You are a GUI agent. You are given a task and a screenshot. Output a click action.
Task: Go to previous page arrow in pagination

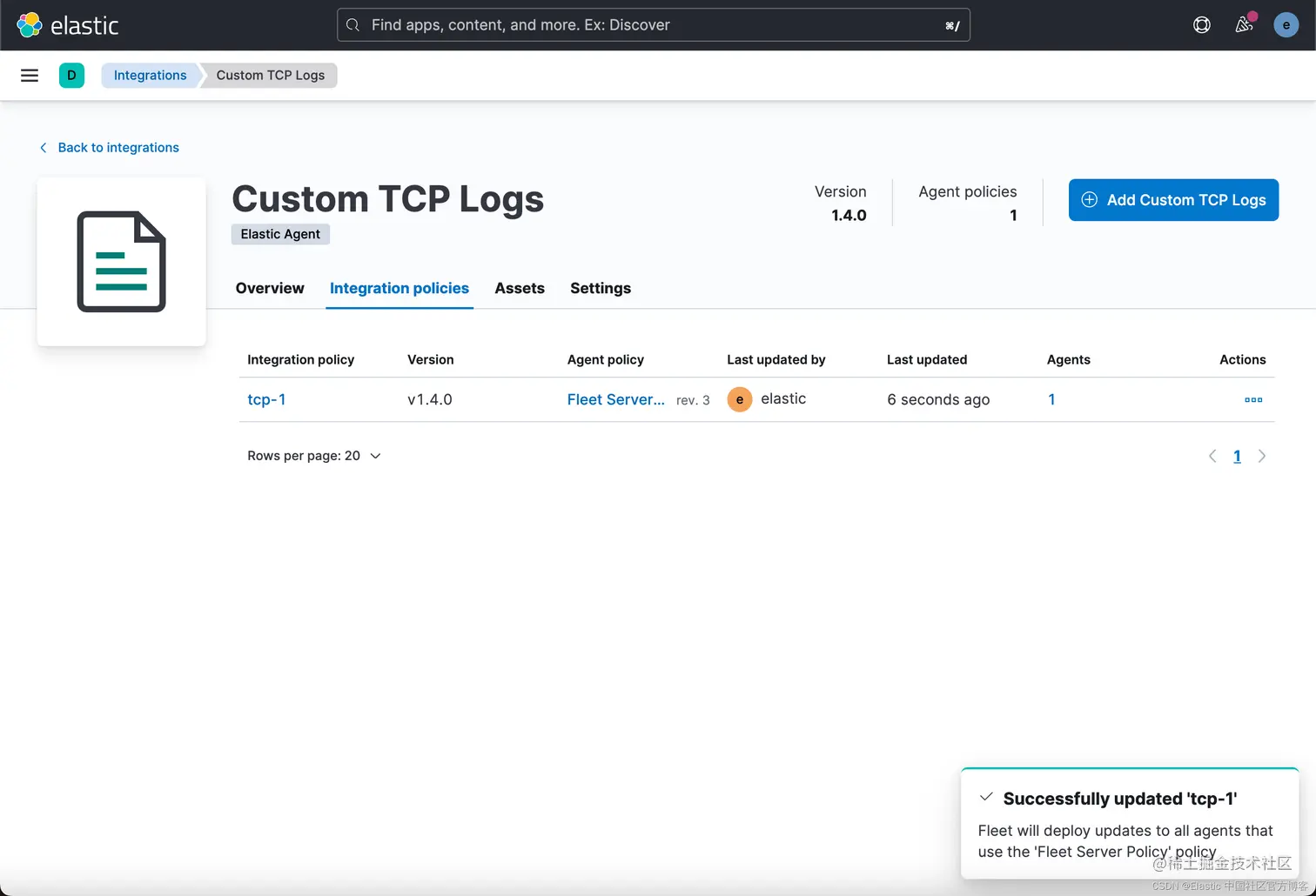(1212, 456)
